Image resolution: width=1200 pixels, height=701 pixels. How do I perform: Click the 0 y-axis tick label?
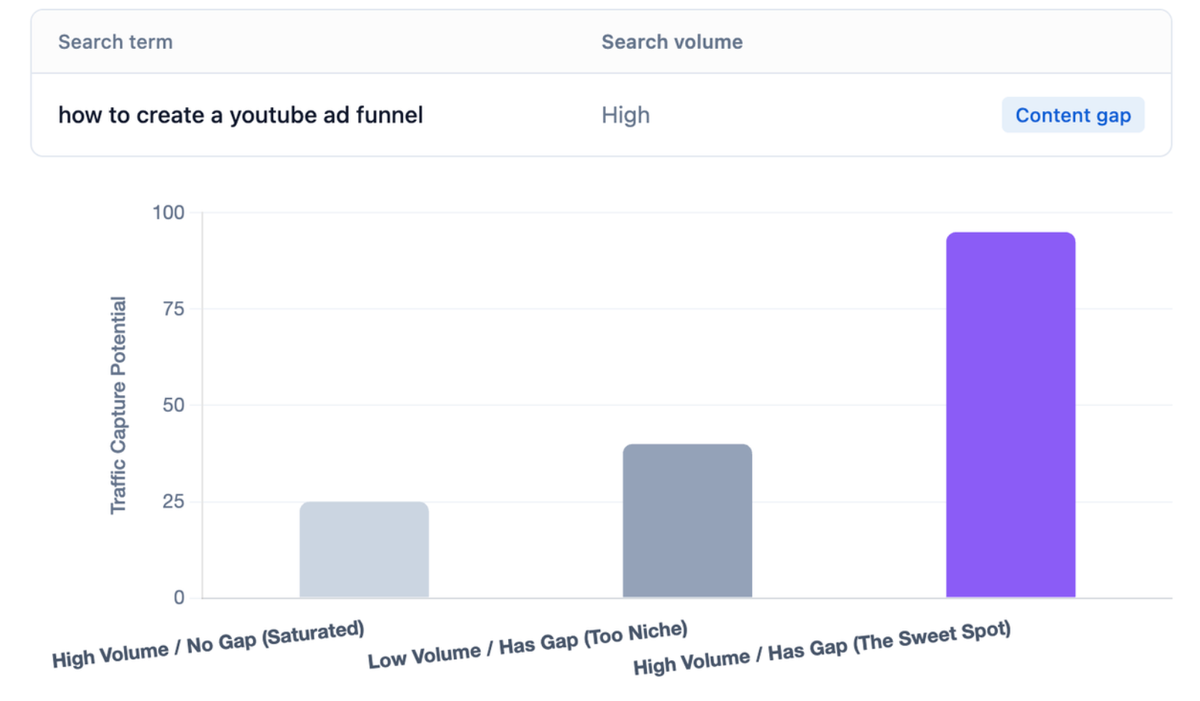pos(180,597)
